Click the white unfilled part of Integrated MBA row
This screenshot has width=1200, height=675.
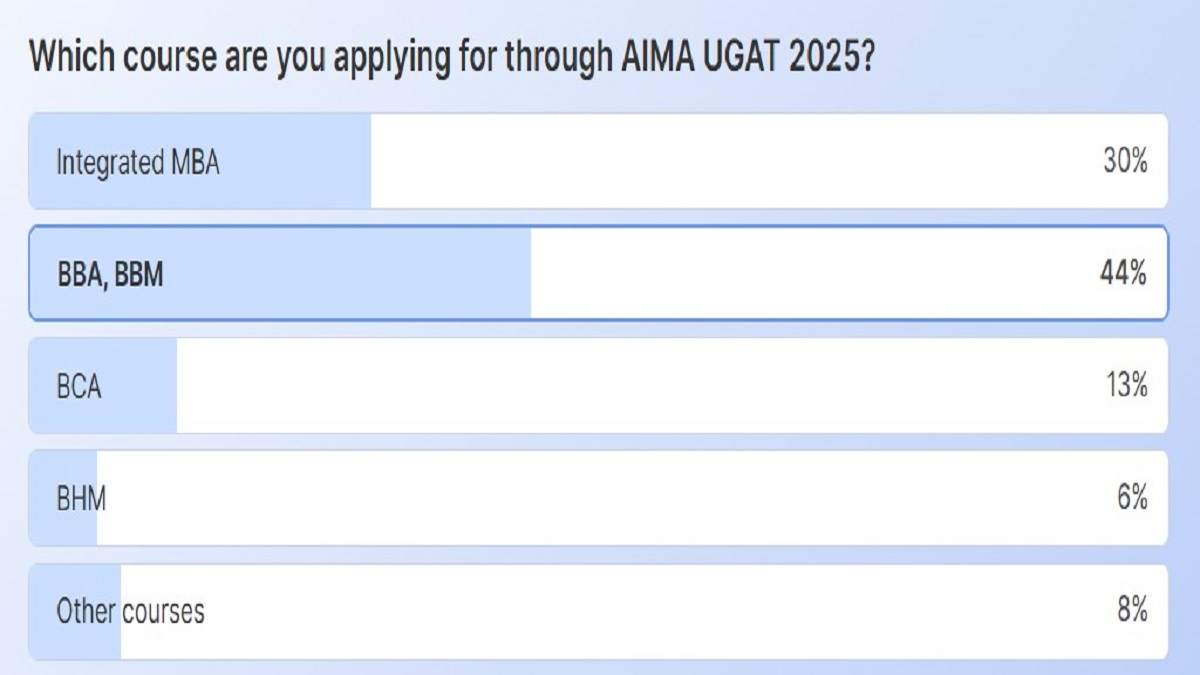(700, 162)
